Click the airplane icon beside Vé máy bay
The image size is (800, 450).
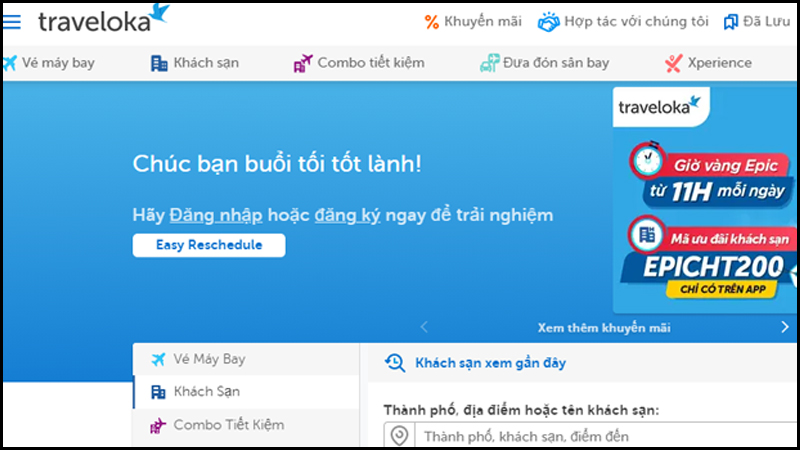click(x=10, y=63)
